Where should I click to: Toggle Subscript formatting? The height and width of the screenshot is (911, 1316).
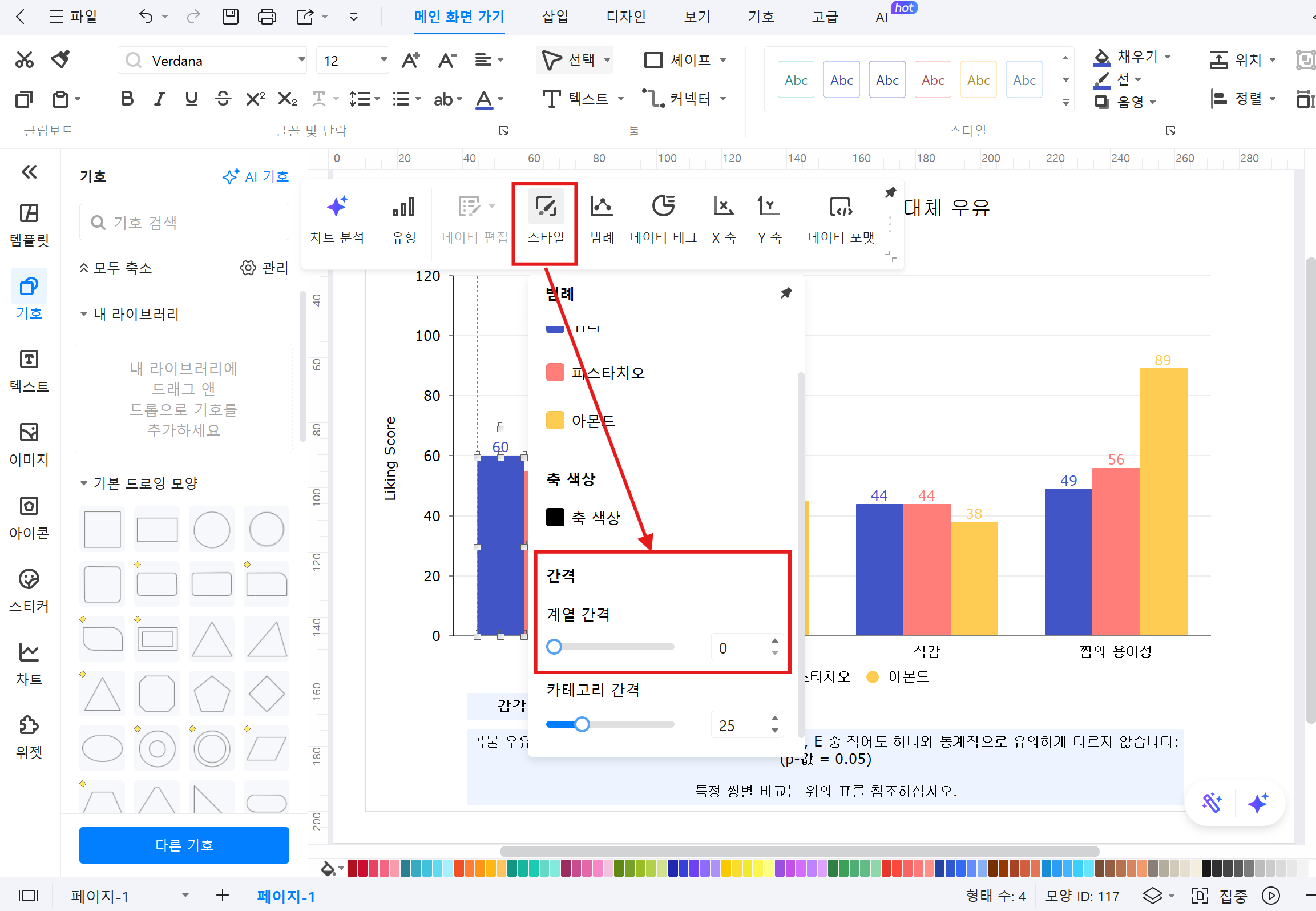pyautogui.click(x=287, y=99)
